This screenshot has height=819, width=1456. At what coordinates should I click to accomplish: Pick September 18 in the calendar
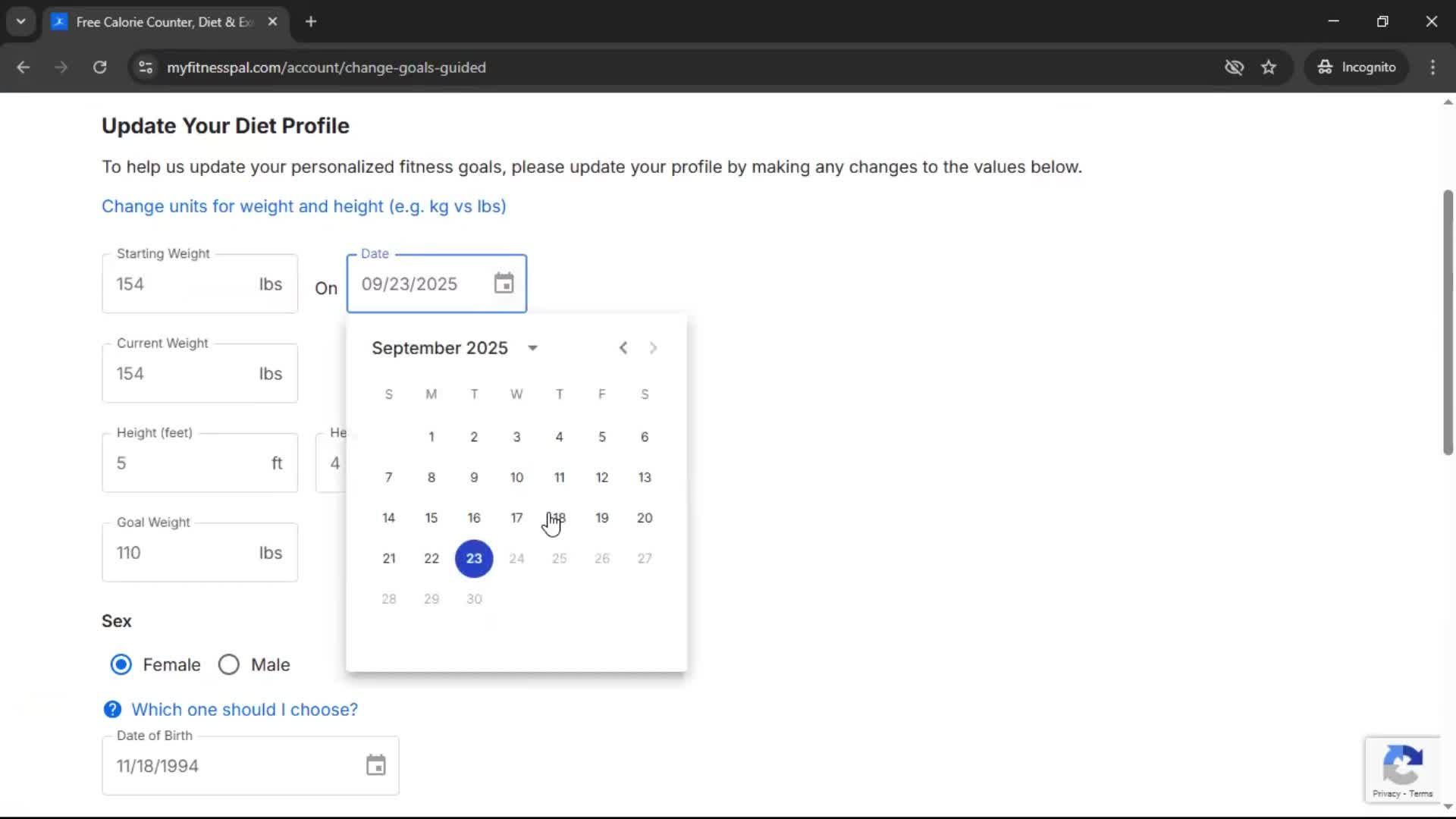pyautogui.click(x=559, y=518)
